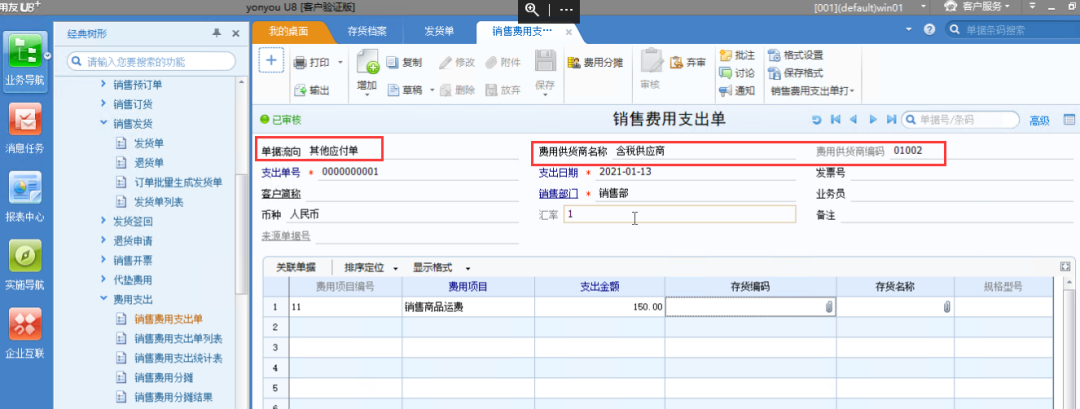Close the 销售费用支出单 tab
Viewport: 1080px width, 409px height.
pyautogui.click(x=569, y=32)
